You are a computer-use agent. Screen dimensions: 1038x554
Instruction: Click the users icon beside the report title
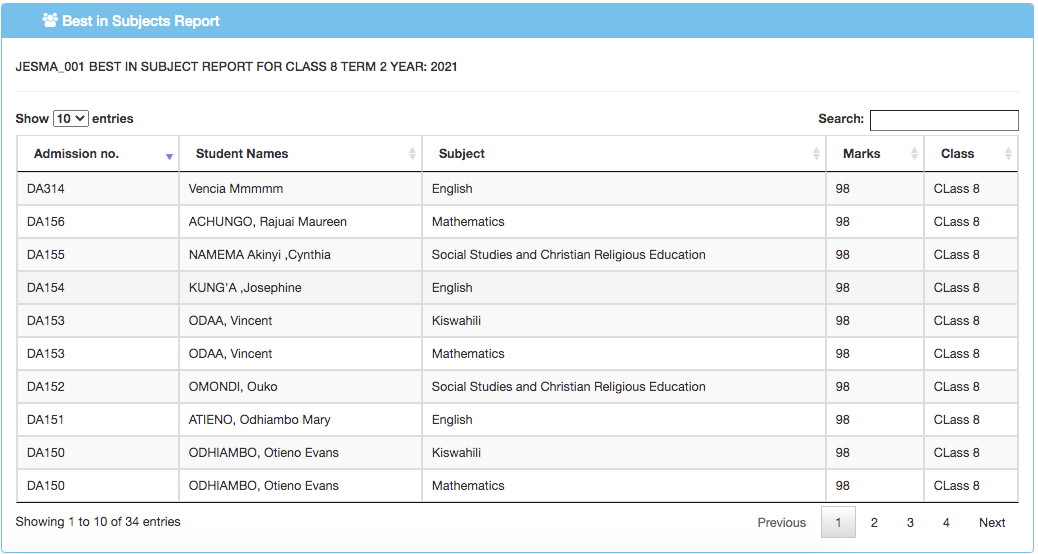tap(50, 20)
